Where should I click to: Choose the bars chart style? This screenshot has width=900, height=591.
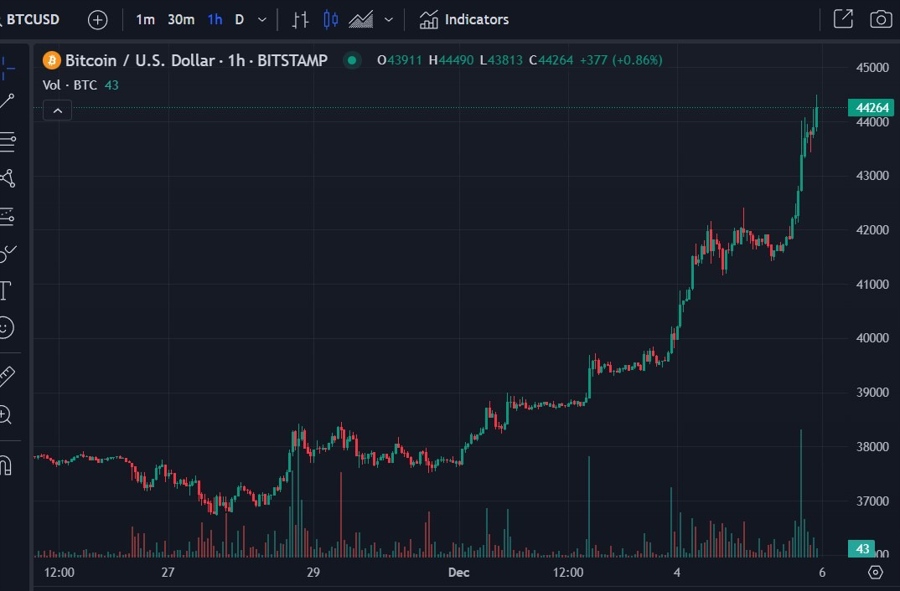pos(300,20)
